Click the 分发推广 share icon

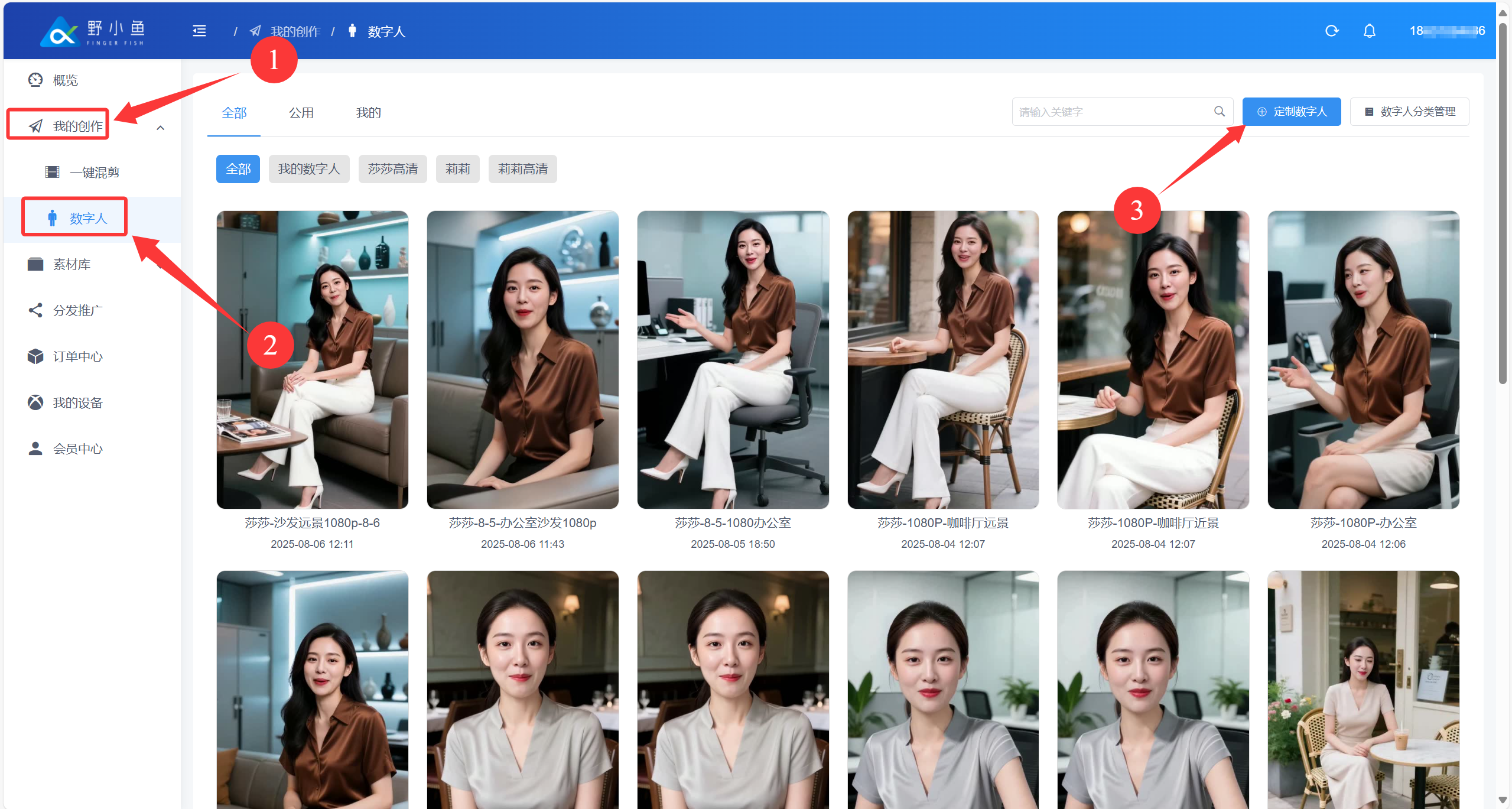(x=35, y=310)
